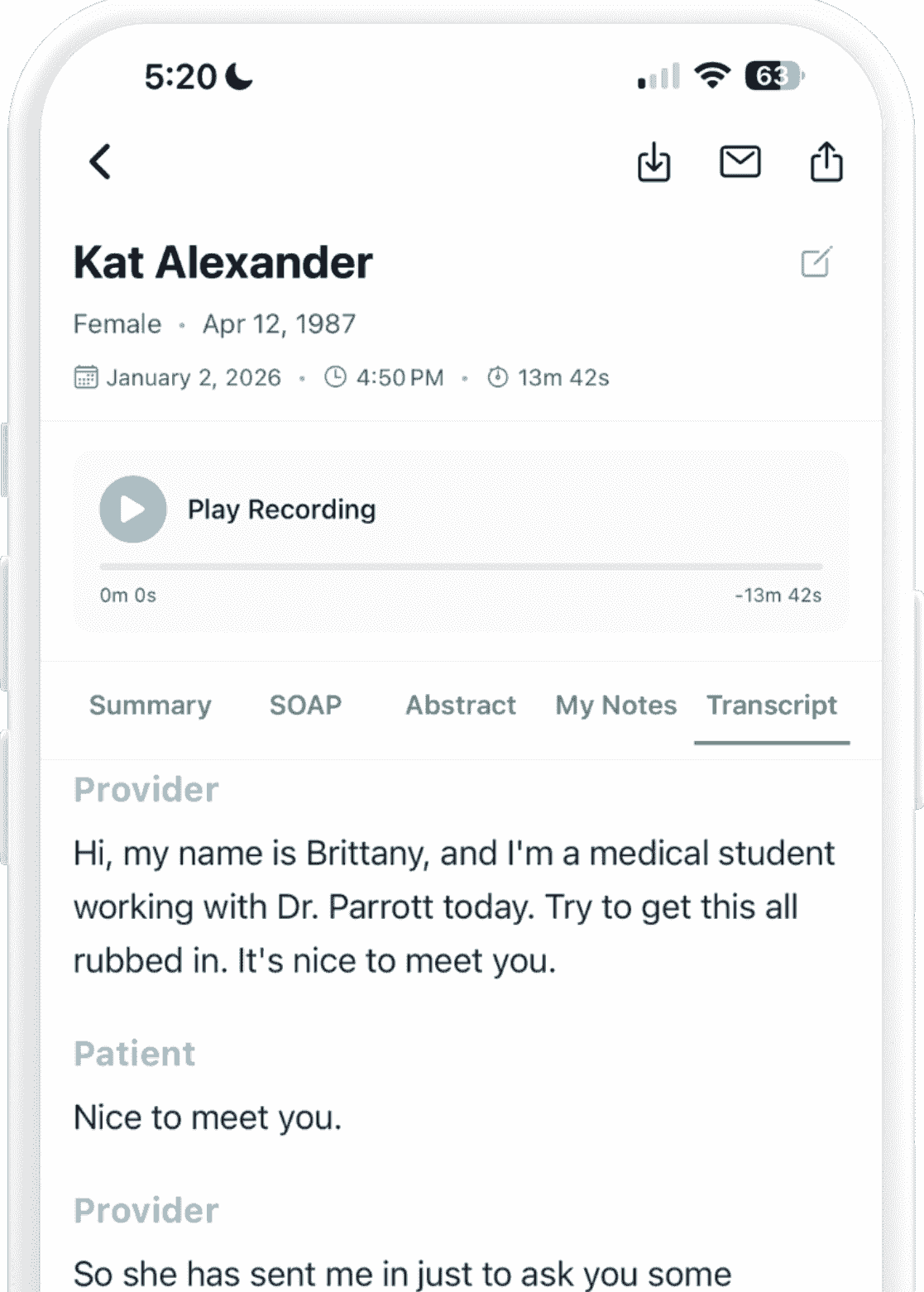Click the calendar icon beside the date
Image resolution: width=924 pixels, height=1292 pixels.
[x=86, y=377]
